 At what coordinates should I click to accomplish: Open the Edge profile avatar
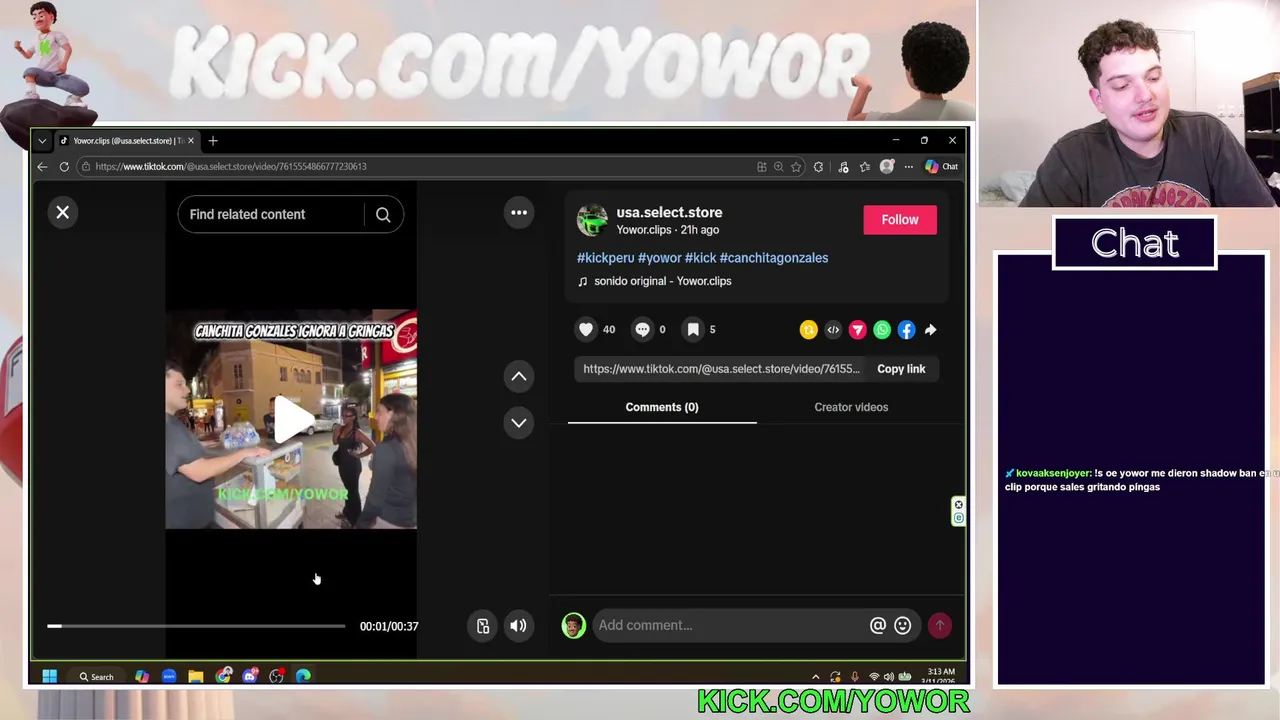coord(886,167)
